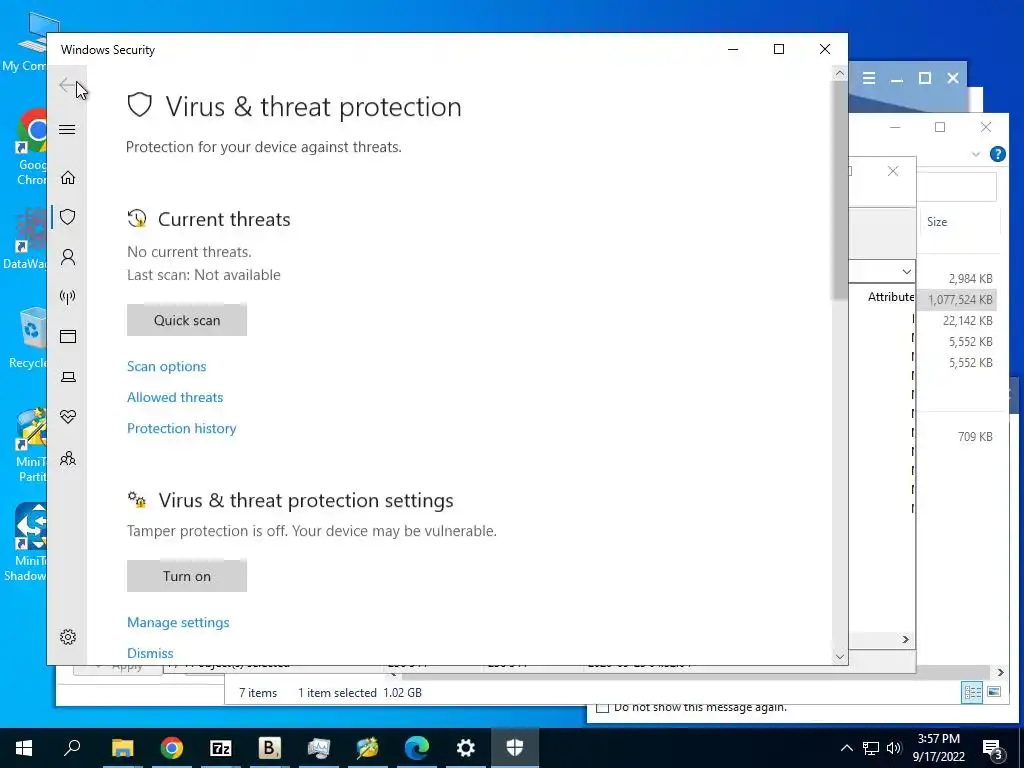The image size is (1024, 768).
Task: Check 'Do not show this message again'
Action: 603,708
